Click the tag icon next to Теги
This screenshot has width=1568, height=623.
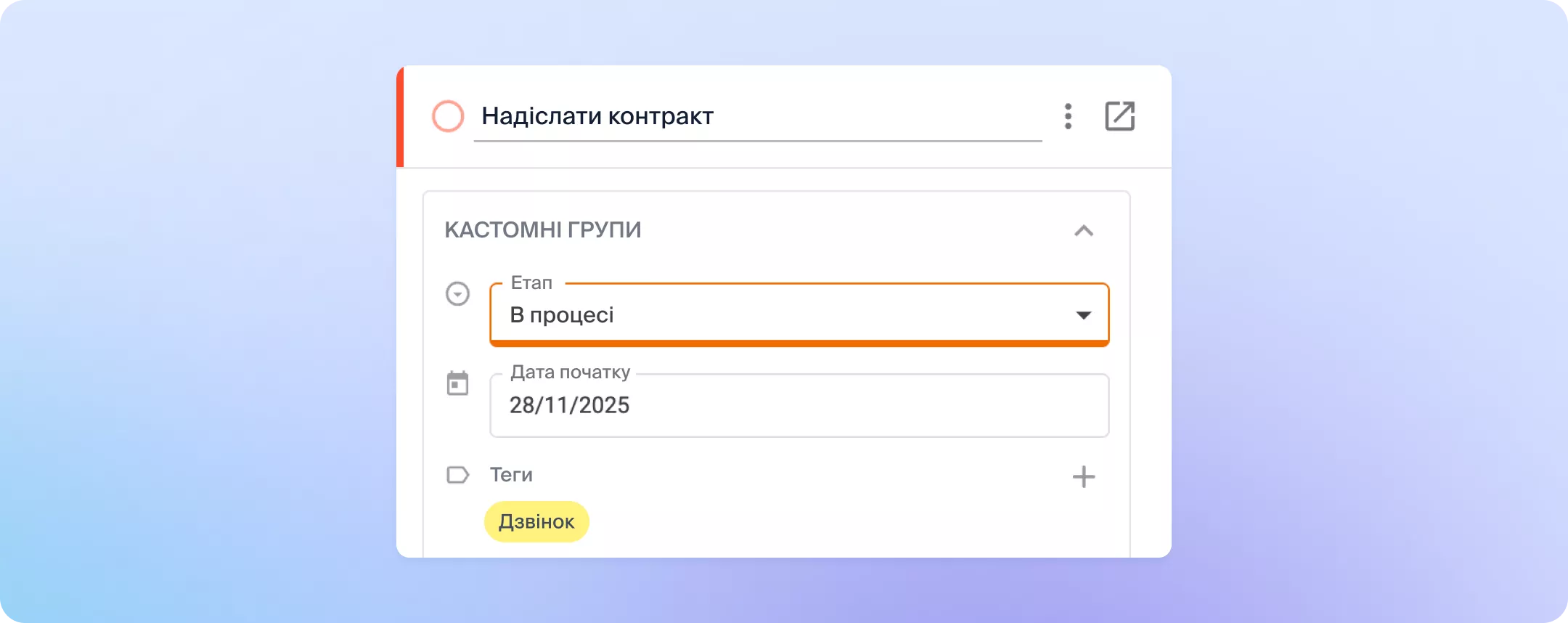pyautogui.click(x=457, y=475)
